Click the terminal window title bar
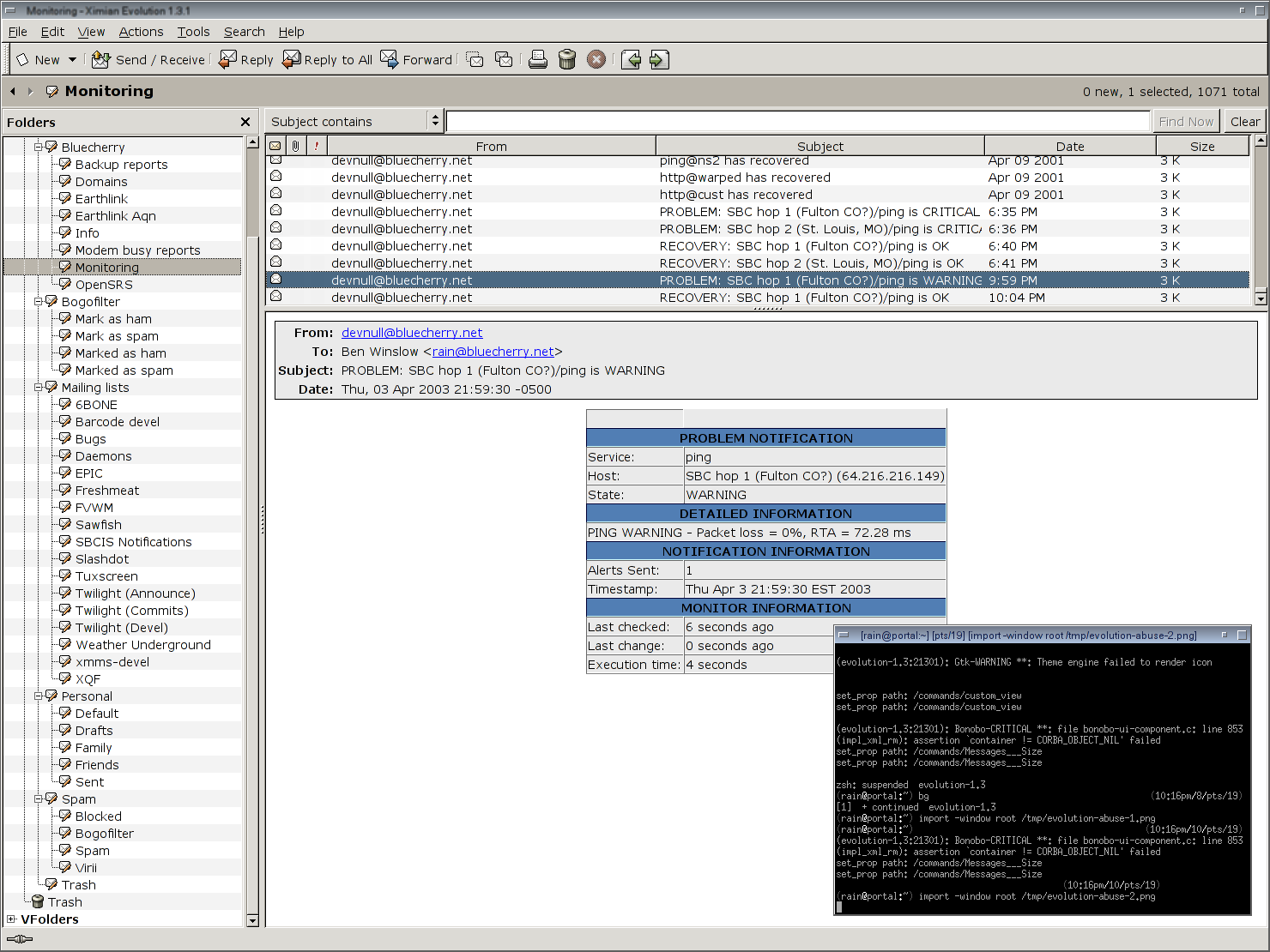The height and width of the screenshot is (952, 1270). 1042,635
